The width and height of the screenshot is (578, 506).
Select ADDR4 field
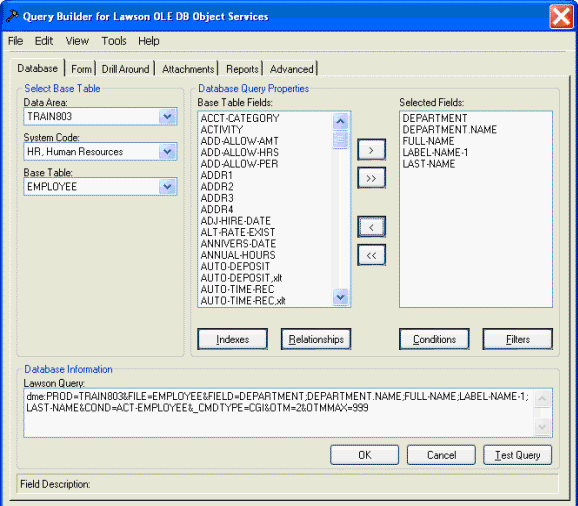click(217, 210)
